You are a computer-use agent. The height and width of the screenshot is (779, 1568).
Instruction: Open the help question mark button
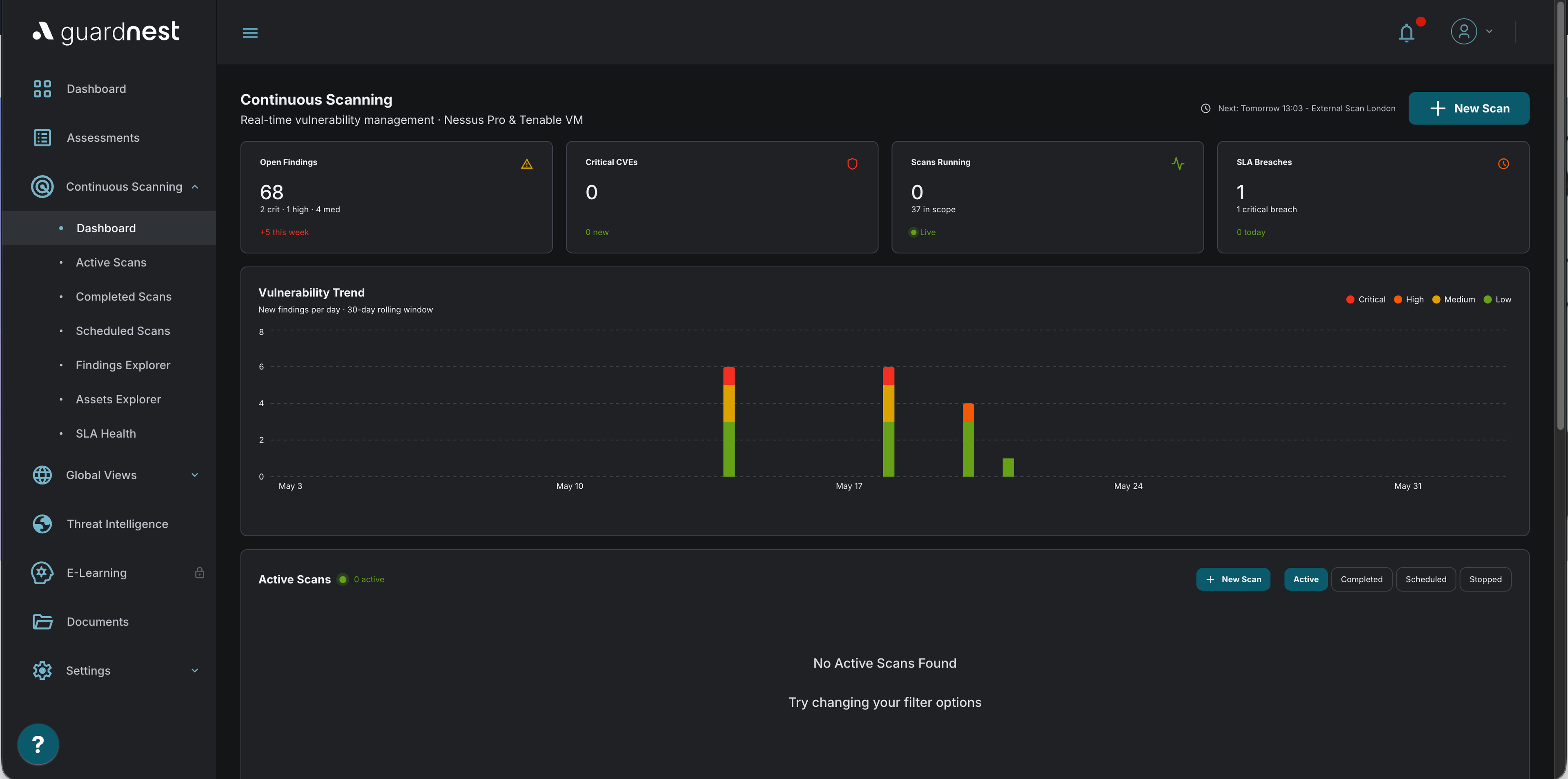(38, 744)
